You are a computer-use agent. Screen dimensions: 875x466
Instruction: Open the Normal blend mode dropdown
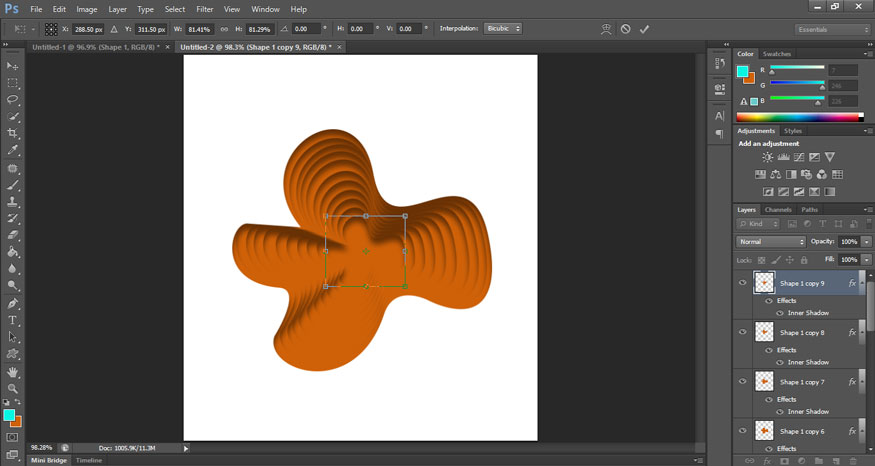point(771,242)
